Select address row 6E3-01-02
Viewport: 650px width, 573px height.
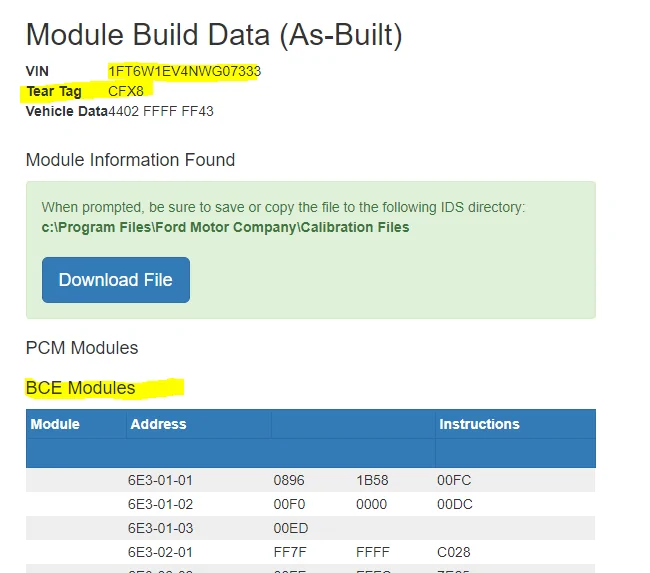(x=160, y=504)
